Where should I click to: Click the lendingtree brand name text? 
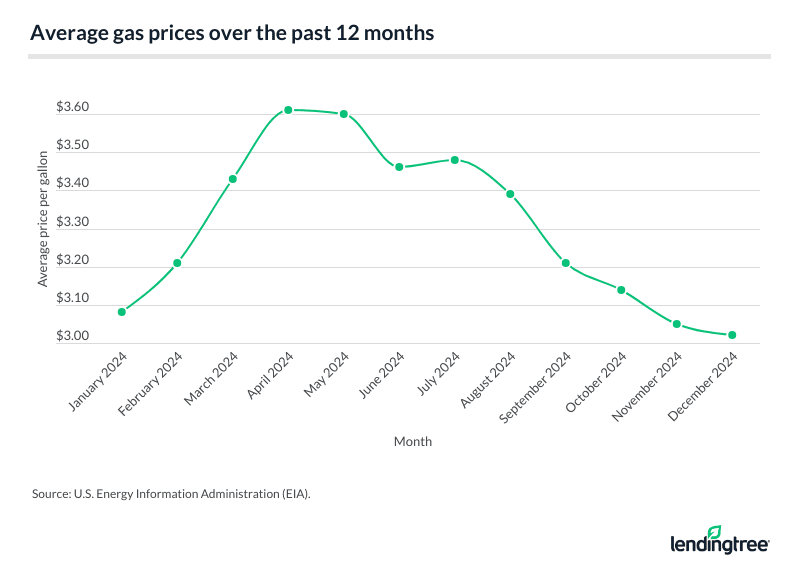click(718, 545)
